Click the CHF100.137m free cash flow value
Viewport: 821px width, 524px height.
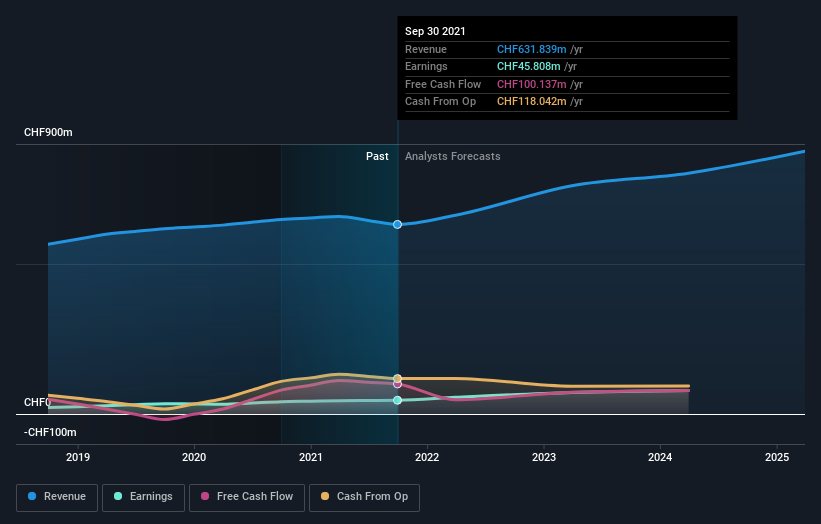pos(531,84)
